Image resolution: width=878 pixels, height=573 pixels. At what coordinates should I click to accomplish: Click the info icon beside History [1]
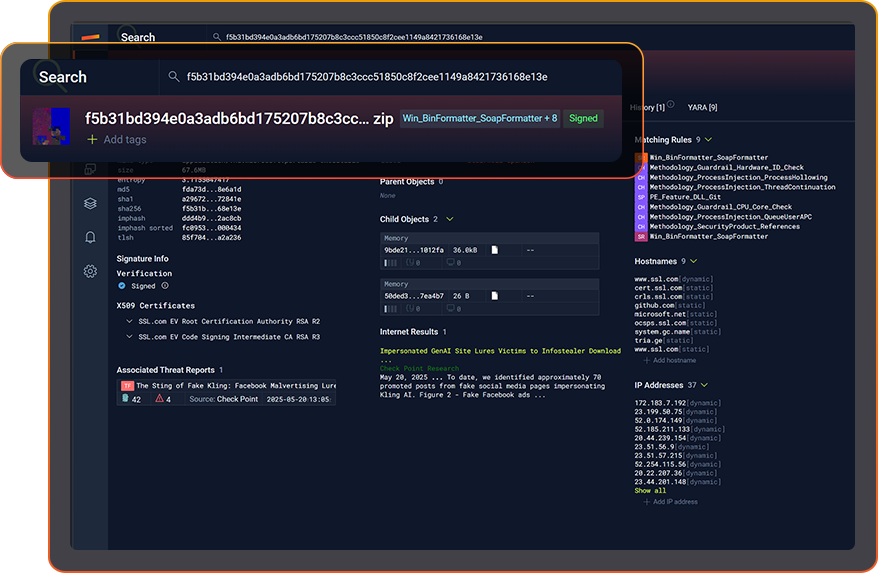671,104
